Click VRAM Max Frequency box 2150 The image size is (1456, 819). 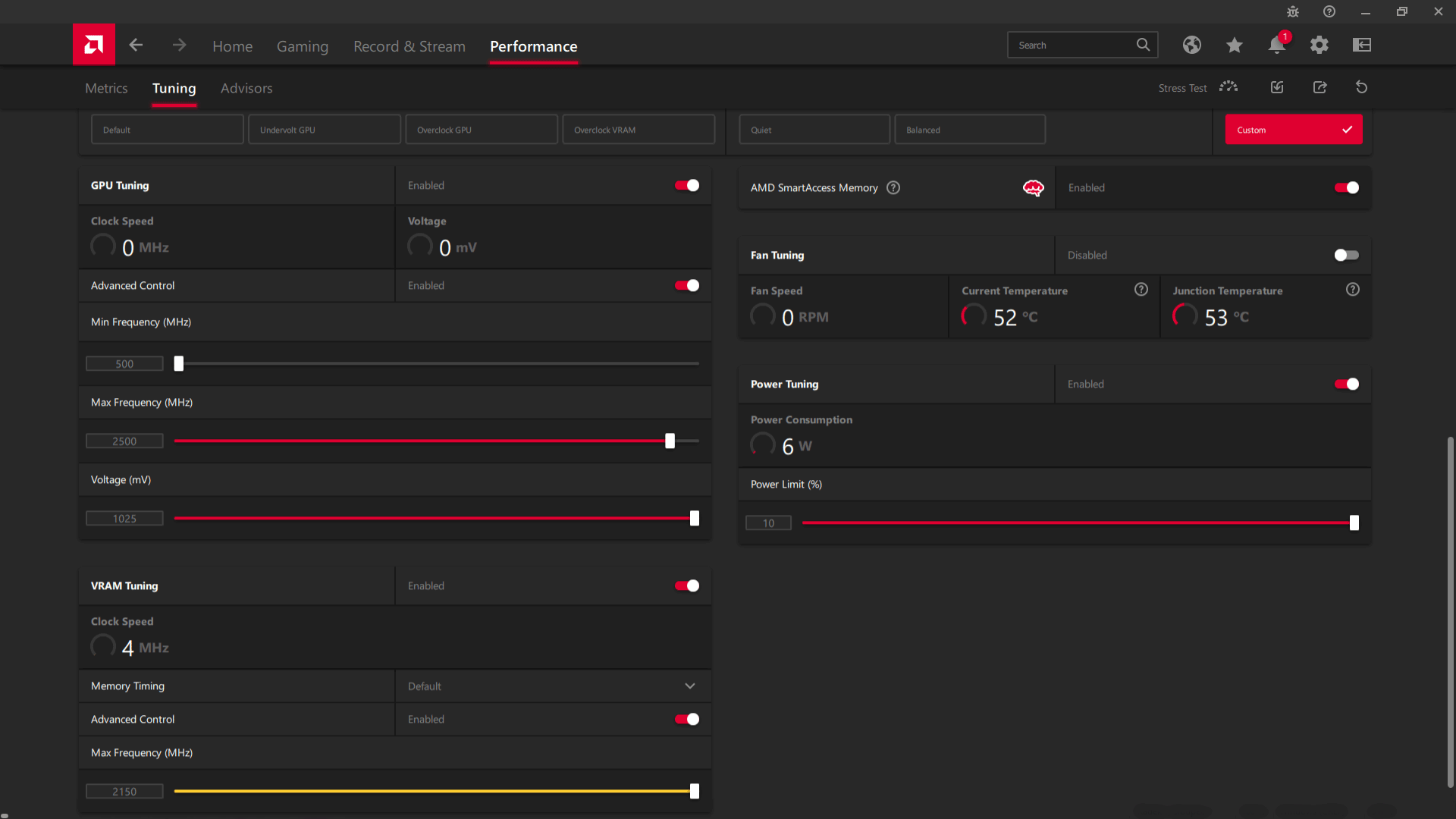tap(124, 792)
